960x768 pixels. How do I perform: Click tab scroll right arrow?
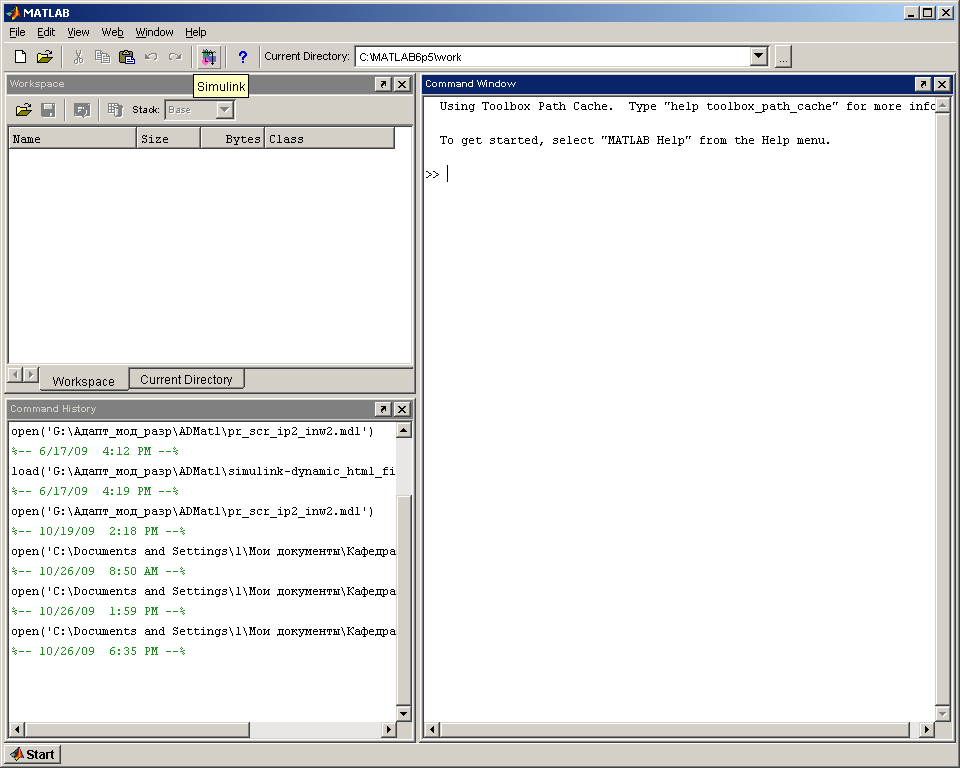point(31,374)
